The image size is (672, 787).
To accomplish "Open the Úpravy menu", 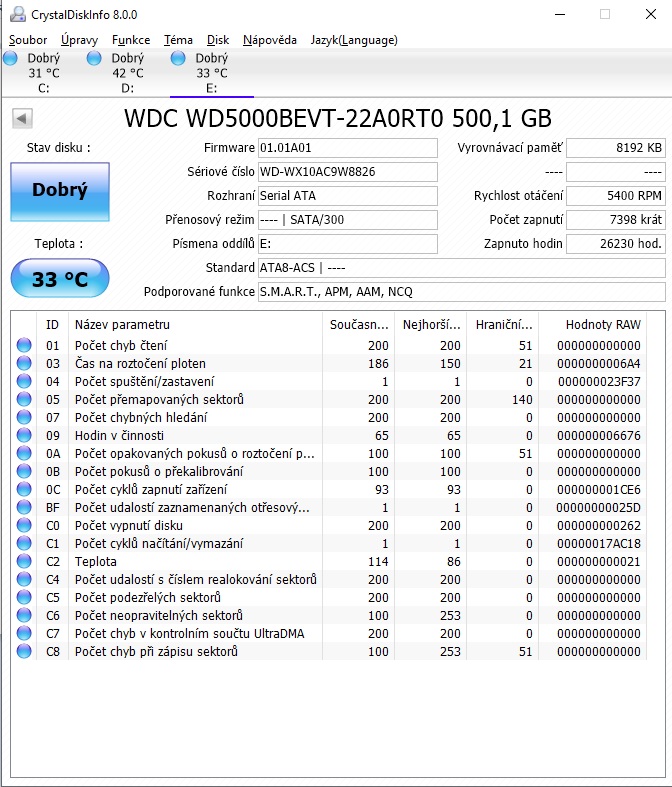I will point(79,40).
